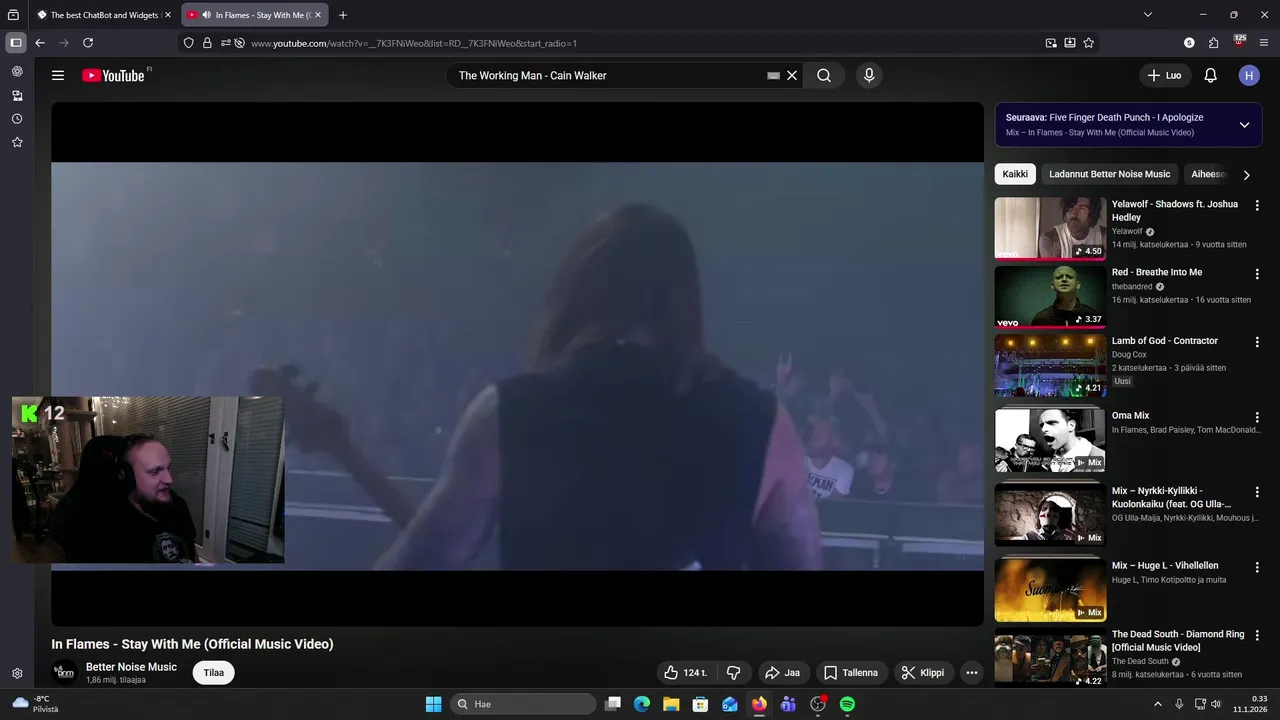This screenshot has width=1280, height=720.
Task: Go to YouTube home via logo
Action: pyautogui.click(x=113, y=75)
